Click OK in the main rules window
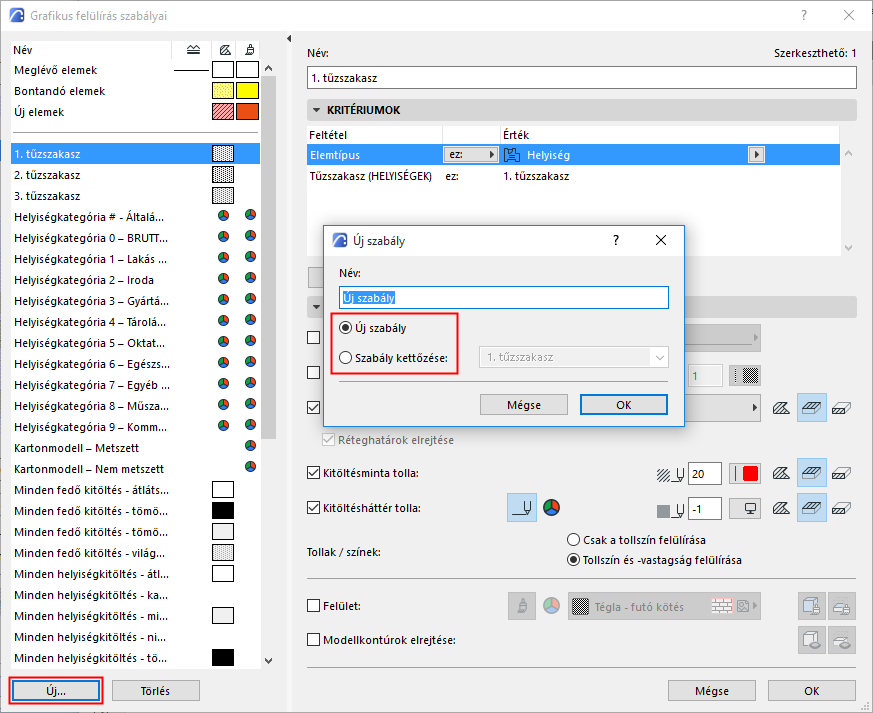 811,691
